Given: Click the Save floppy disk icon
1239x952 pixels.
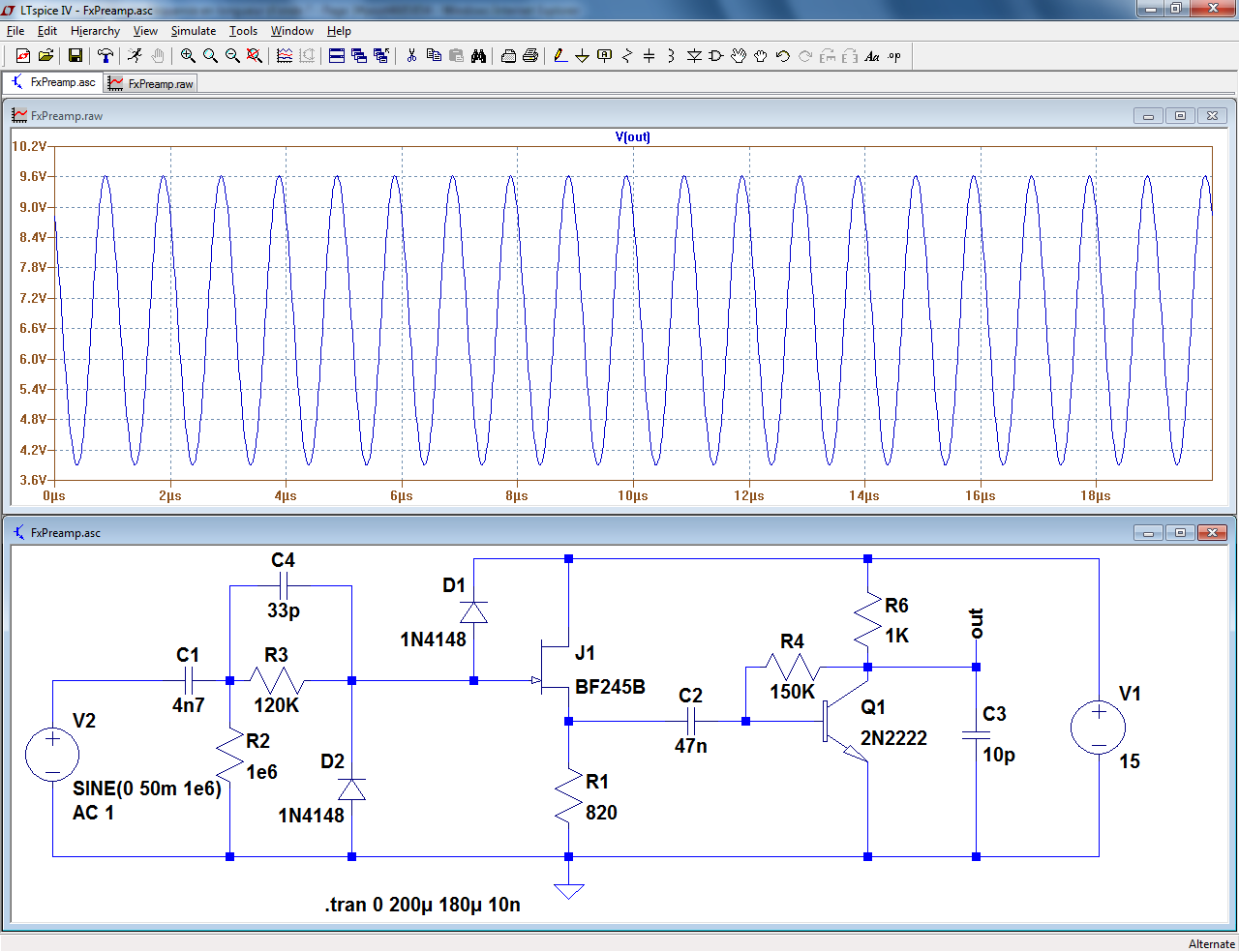Looking at the screenshot, I should [75, 56].
